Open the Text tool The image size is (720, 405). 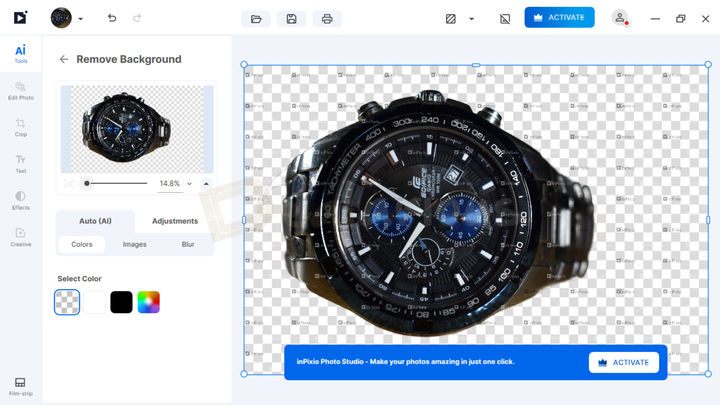coord(20,163)
